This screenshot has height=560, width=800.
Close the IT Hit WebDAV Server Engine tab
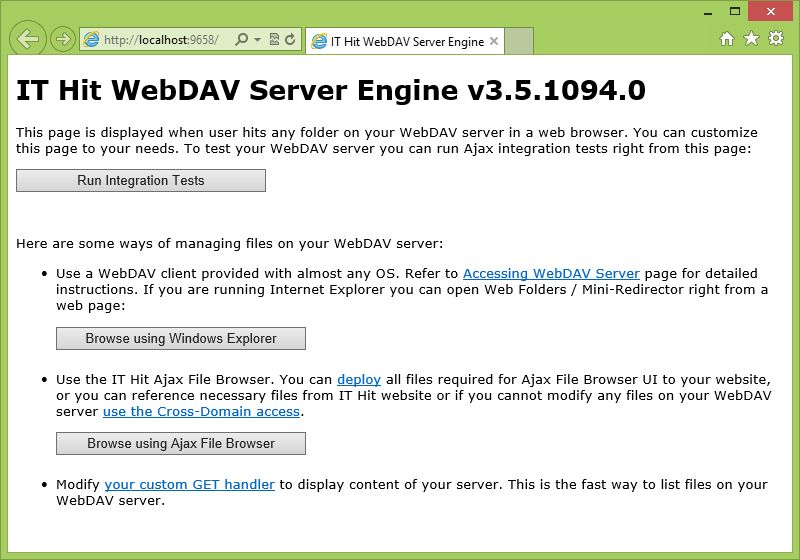[x=494, y=41]
